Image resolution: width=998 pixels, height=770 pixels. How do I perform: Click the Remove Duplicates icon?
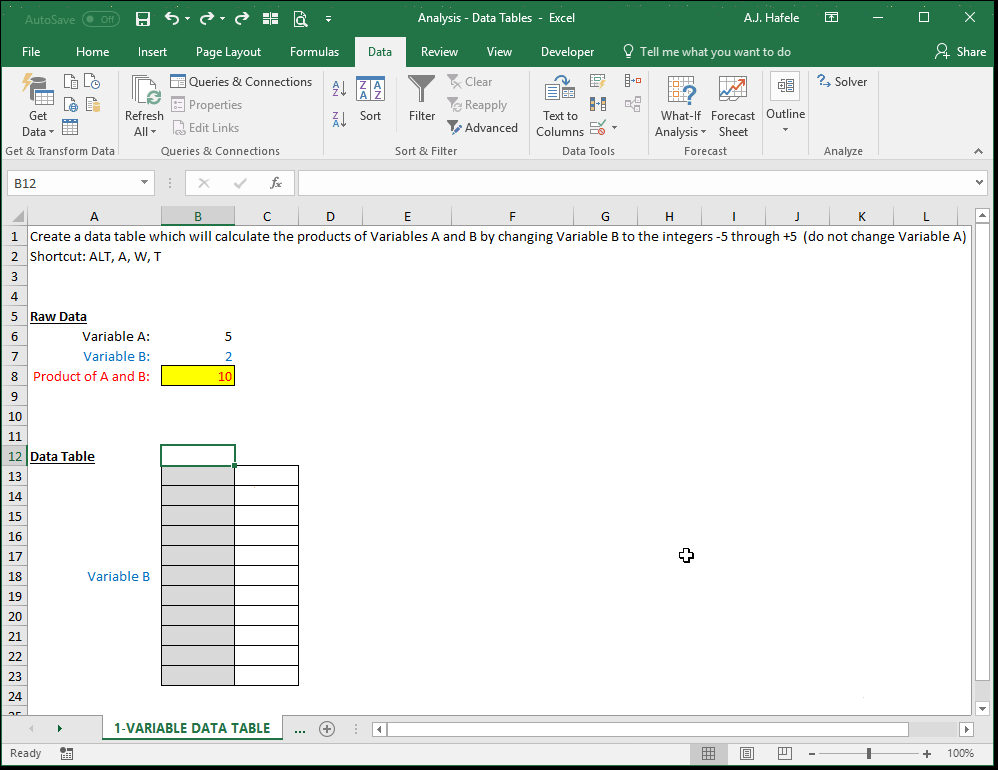pyautogui.click(x=598, y=104)
